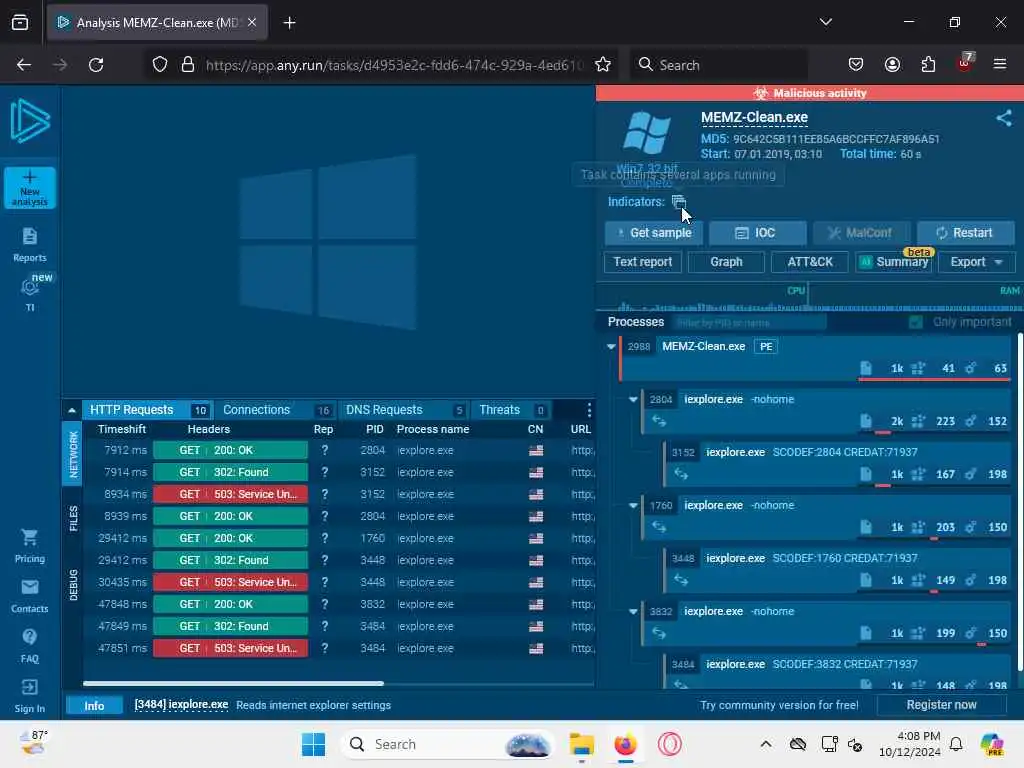Click the Filter by PID or name field

pyautogui.click(x=751, y=323)
